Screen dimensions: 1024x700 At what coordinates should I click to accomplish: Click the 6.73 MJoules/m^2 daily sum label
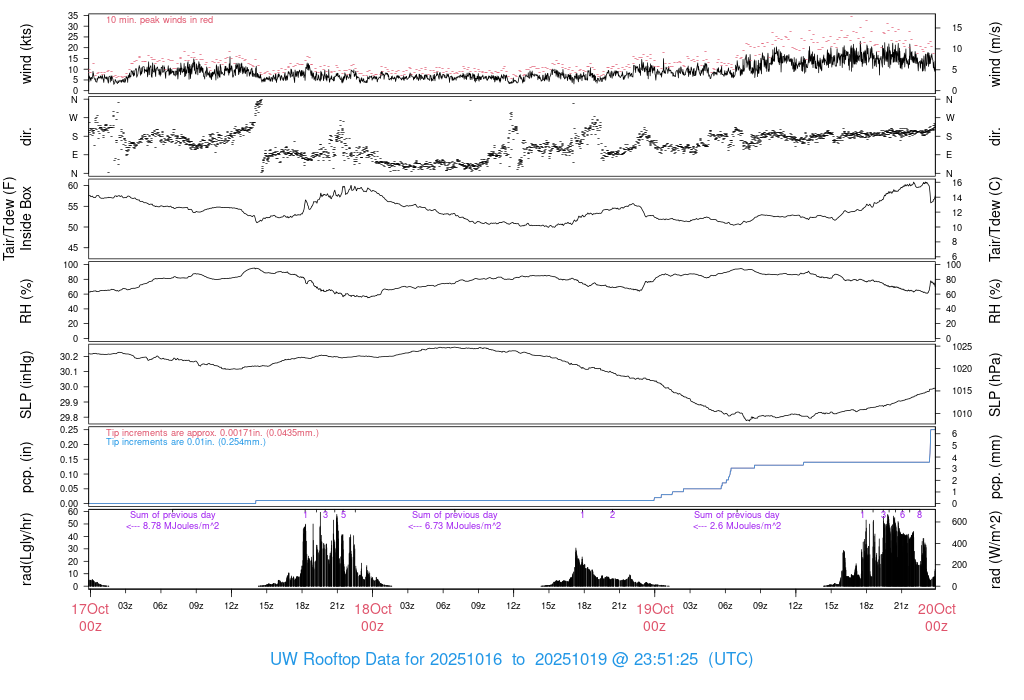click(x=455, y=525)
